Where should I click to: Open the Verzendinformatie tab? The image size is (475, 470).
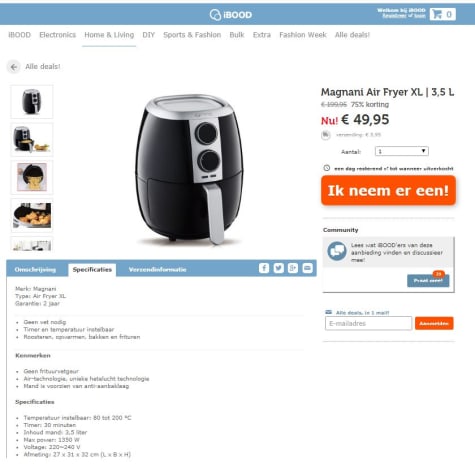[x=157, y=270]
